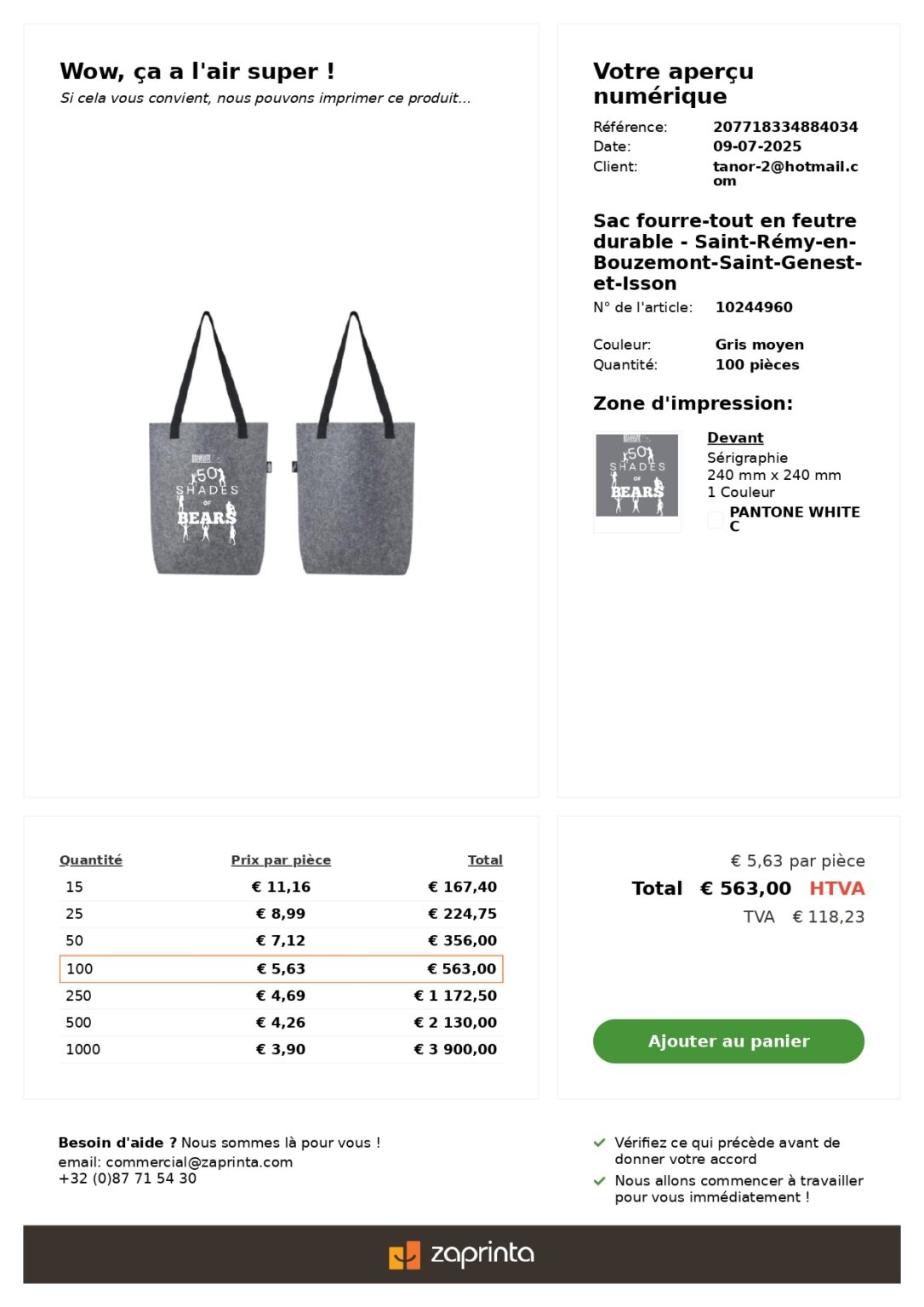Image resolution: width=924 pixels, height=1307 pixels.
Task: Click the Quantité column header
Action: coord(91,860)
